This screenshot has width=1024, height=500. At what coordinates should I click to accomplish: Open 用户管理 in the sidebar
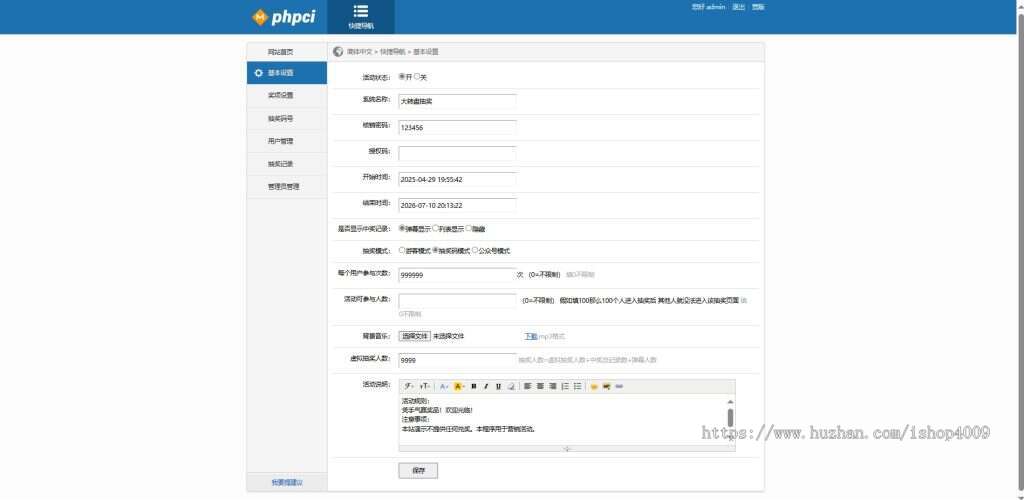tap(287, 141)
